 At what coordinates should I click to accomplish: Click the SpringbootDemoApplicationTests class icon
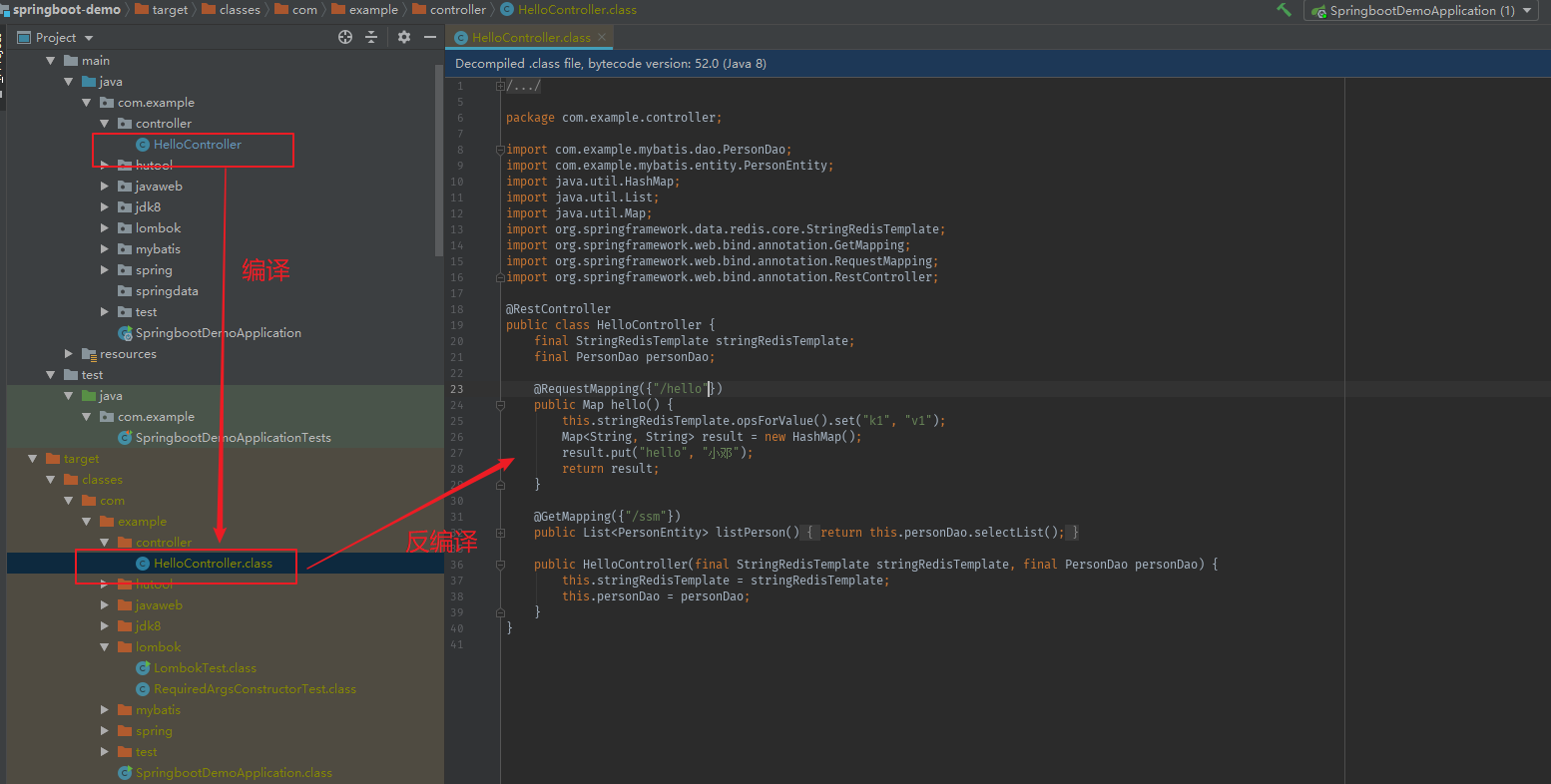click(125, 438)
